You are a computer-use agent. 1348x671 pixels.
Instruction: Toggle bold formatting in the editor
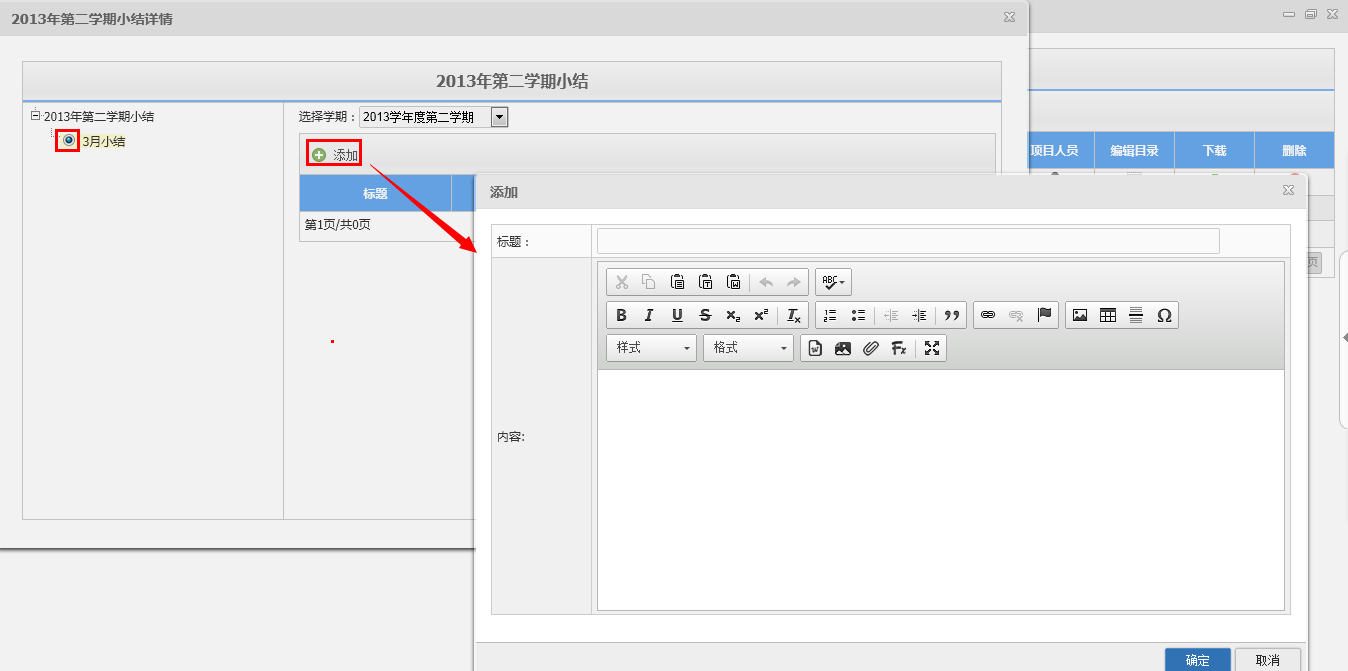pyautogui.click(x=621, y=315)
